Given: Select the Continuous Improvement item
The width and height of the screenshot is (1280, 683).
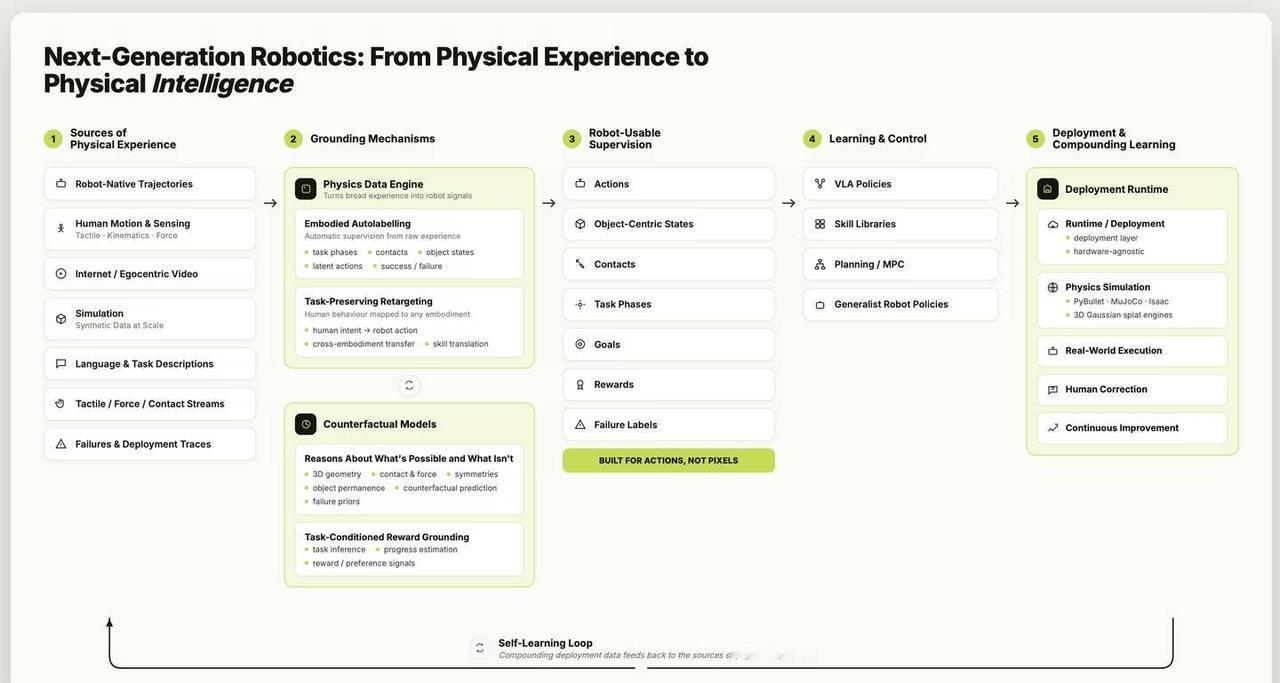Looking at the screenshot, I should [1132, 428].
